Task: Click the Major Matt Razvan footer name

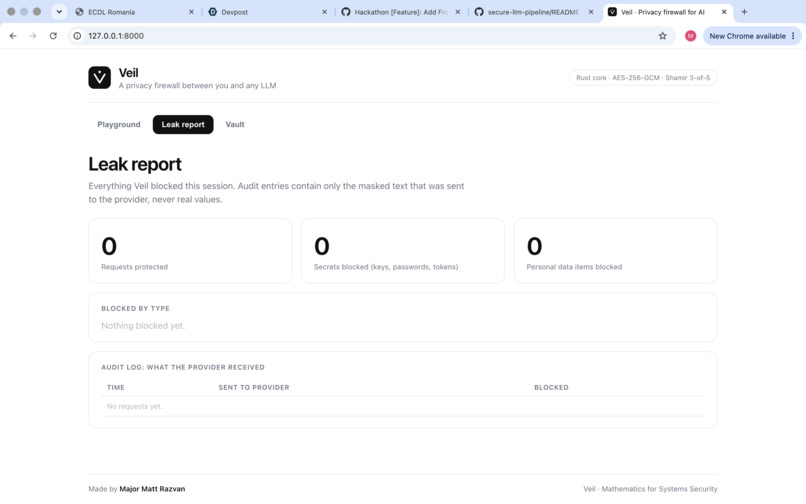Action: coord(152,489)
